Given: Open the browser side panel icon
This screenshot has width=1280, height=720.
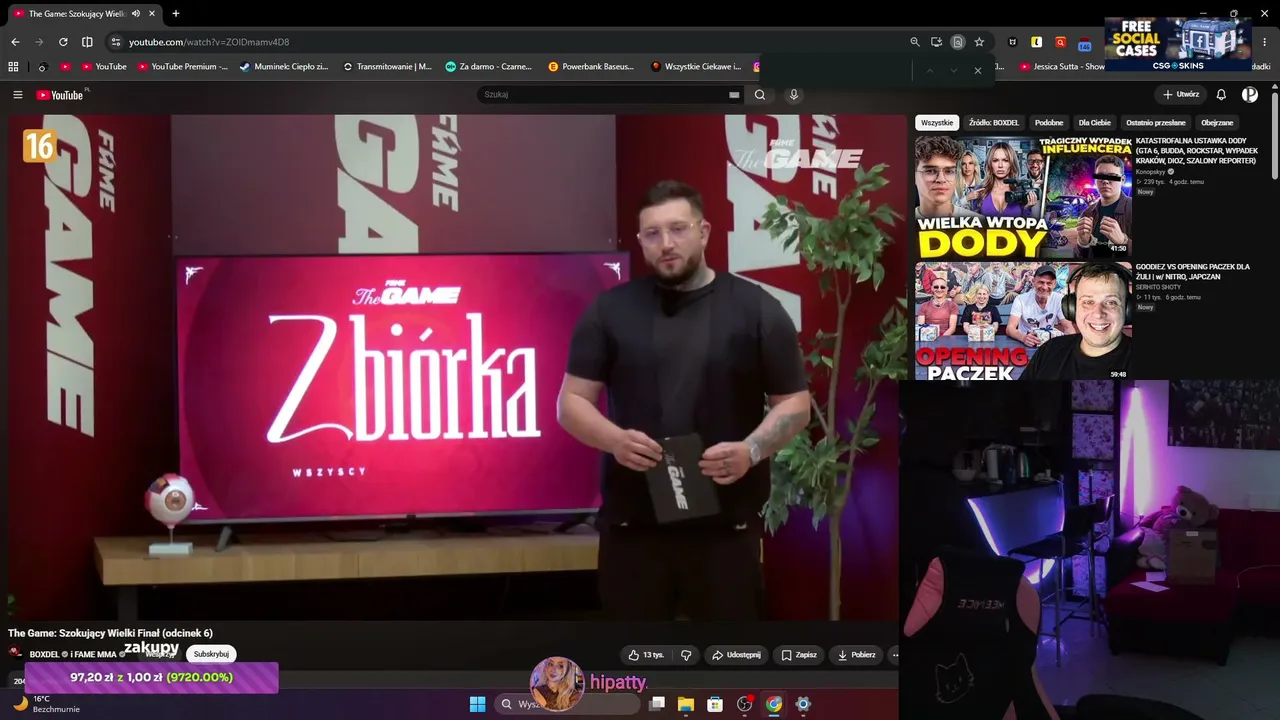Looking at the screenshot, I should pyautogui.click(x=87, y=42).
